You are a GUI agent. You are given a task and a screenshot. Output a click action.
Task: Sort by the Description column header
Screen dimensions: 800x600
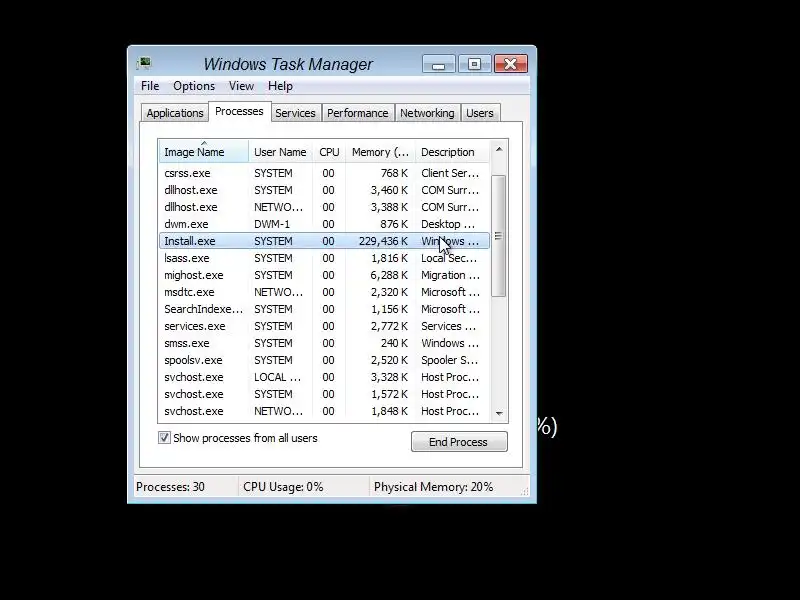click(452, 152)
